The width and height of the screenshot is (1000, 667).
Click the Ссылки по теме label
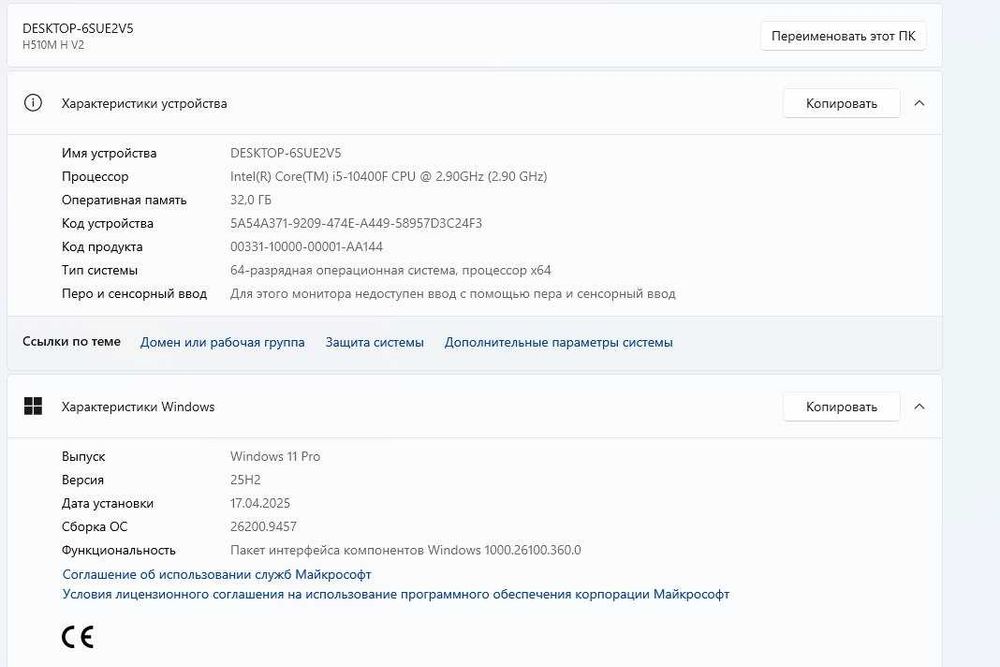pos(71,341)
